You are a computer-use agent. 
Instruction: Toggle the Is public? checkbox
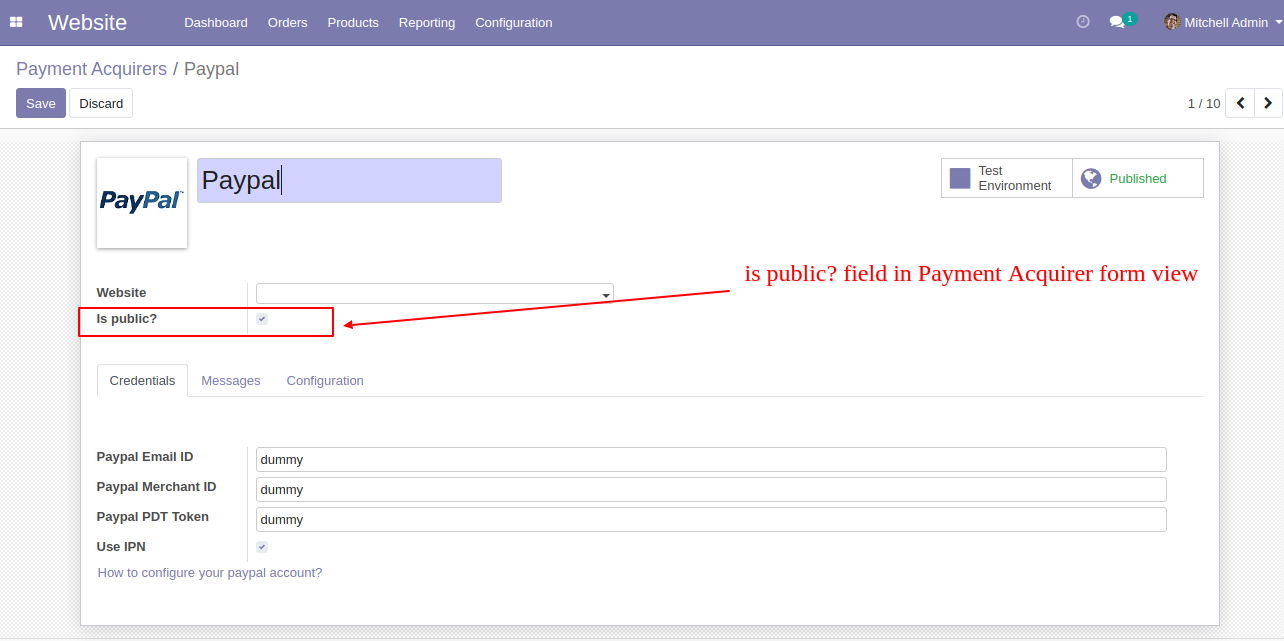(x=262, y=319)
